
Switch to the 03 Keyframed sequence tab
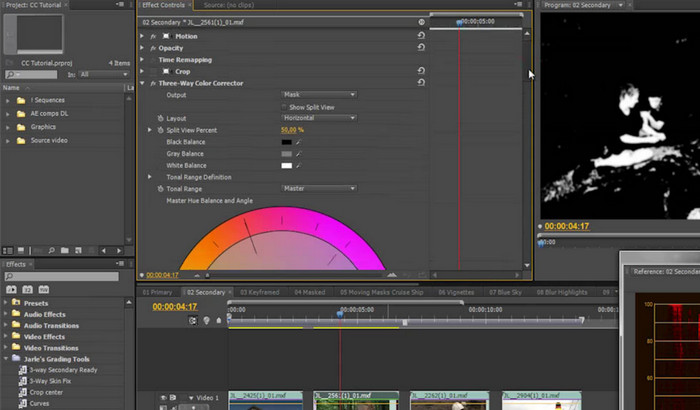pos(259,292)
